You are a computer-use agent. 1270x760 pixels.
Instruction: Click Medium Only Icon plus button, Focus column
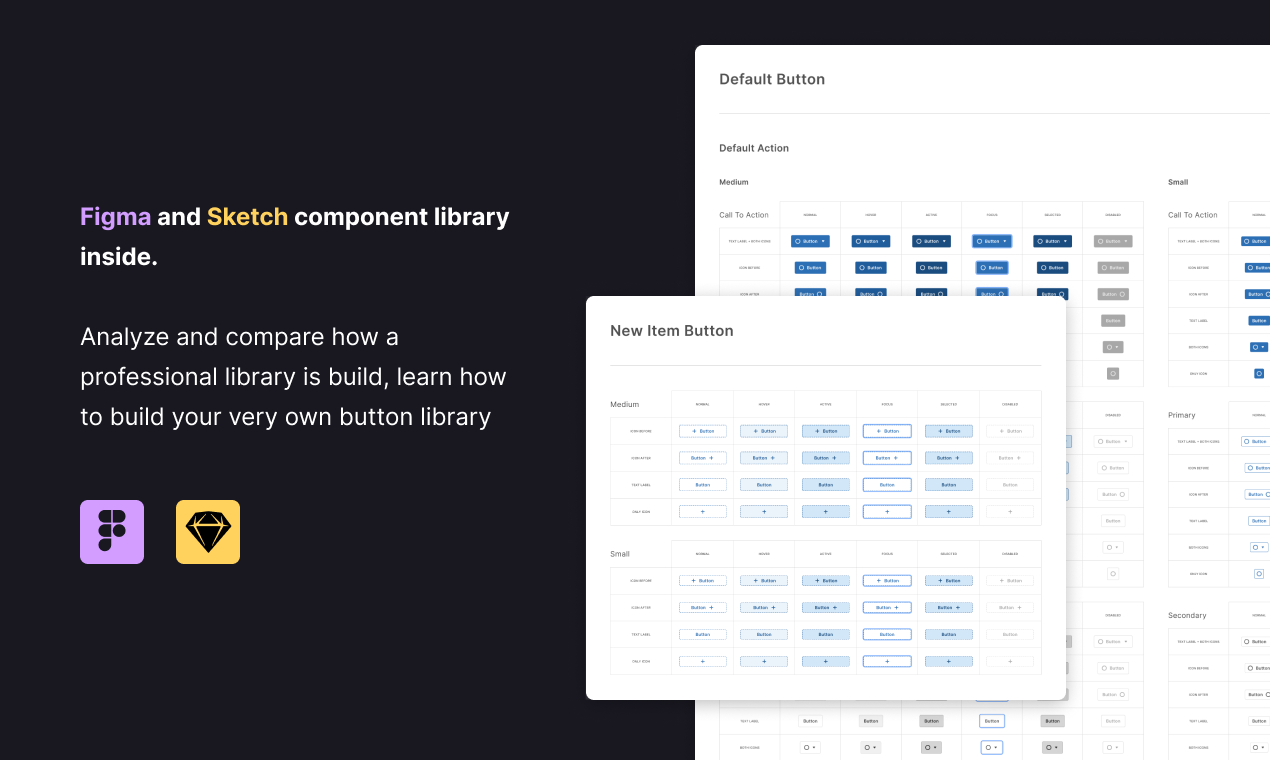pos(887,511)
